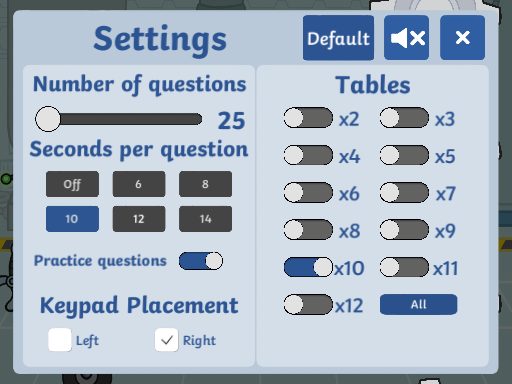Turn on the x8 table switch
This screenshot has height=384, width=512.
(x=308, y=230)
